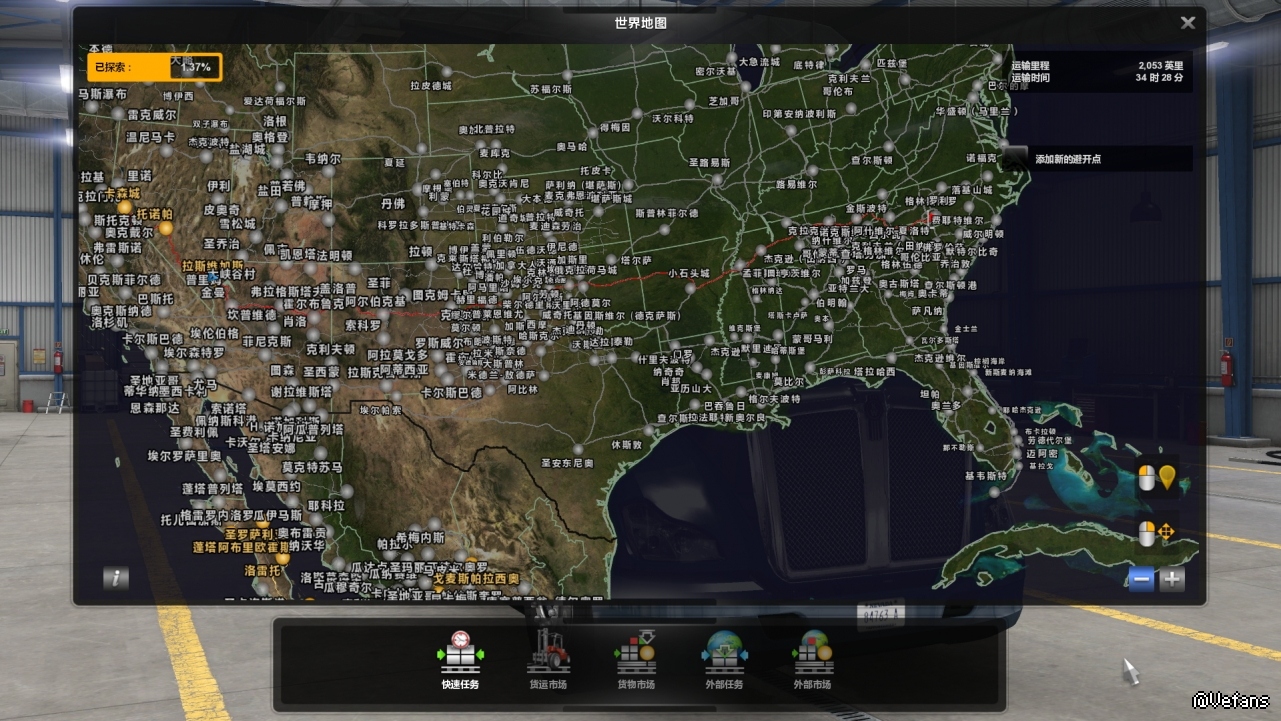1281x721 pixels.
Task: Select the 蓬塔普列塔 city label
Action: tap(212, 488)
